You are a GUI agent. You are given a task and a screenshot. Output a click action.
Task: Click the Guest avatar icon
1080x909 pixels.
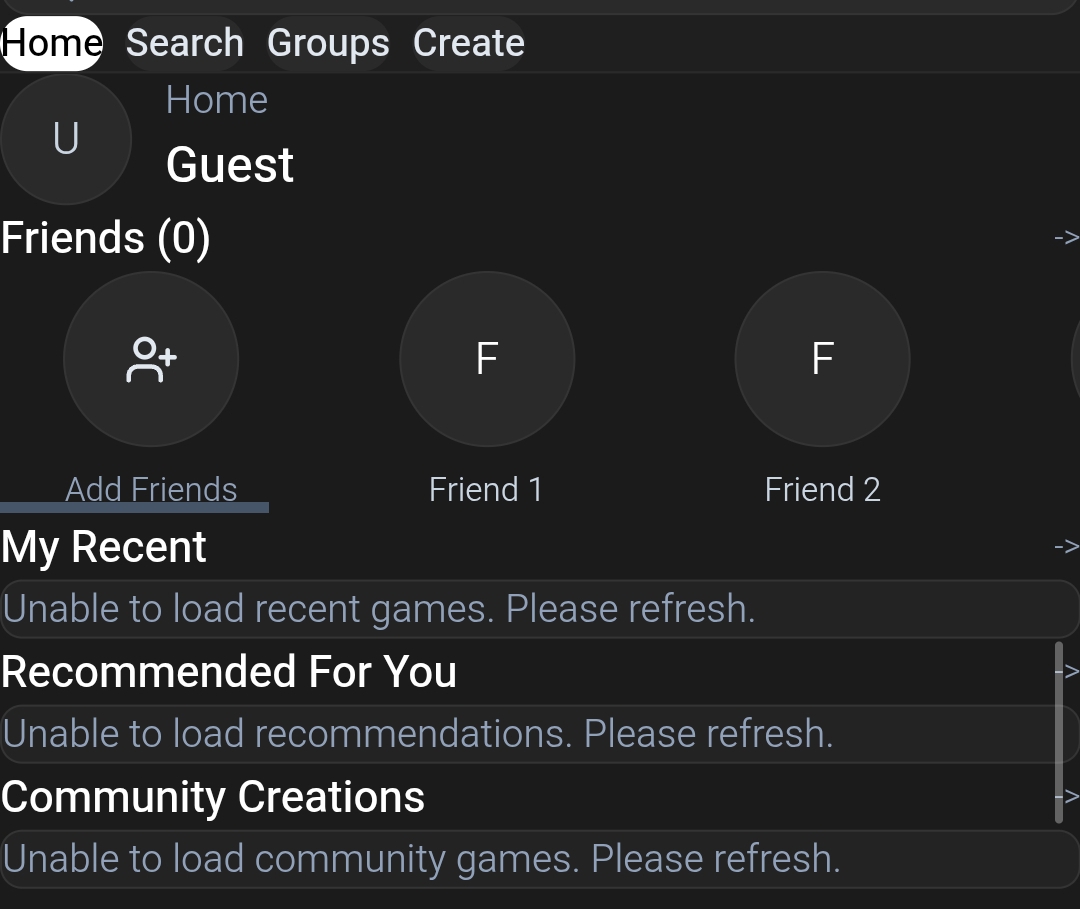click(65, 139)
